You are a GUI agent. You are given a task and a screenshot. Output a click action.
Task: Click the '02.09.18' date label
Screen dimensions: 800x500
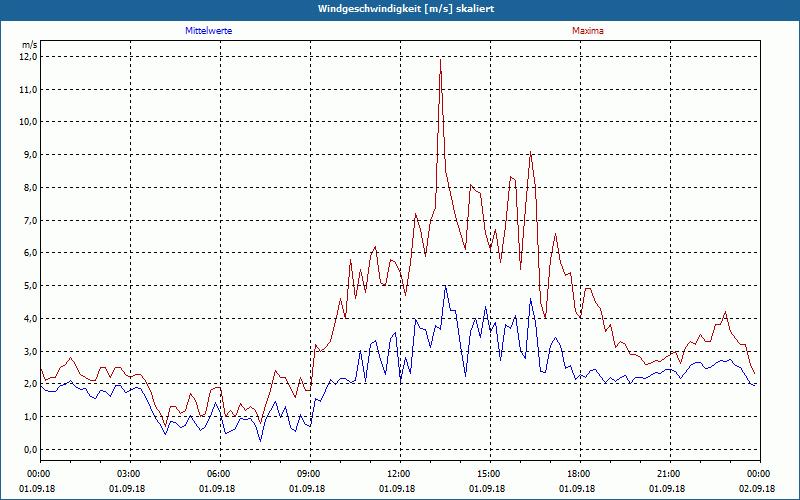click(x=757, y=489)
